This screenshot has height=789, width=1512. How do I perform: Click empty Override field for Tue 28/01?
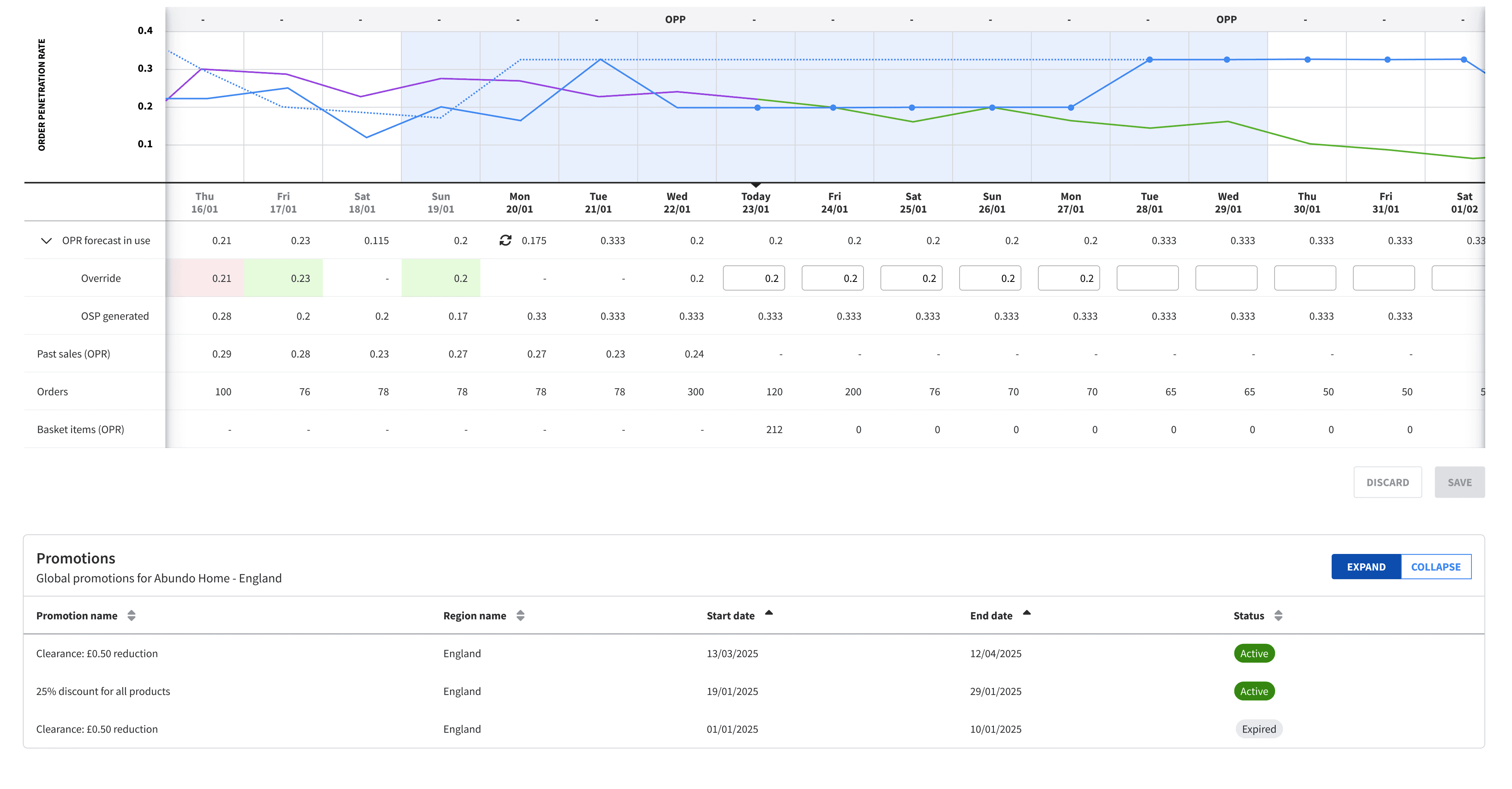click(1147, 278)
